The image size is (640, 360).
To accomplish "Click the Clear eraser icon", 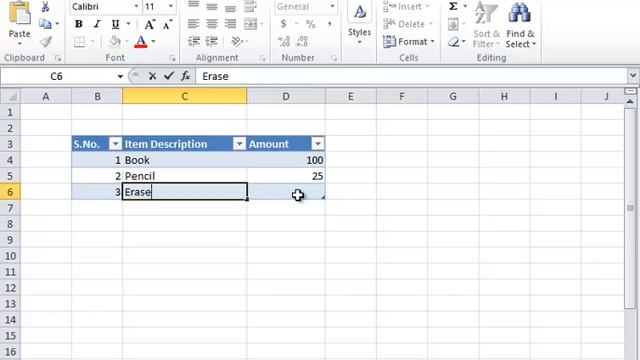I will tap(453, 42).
